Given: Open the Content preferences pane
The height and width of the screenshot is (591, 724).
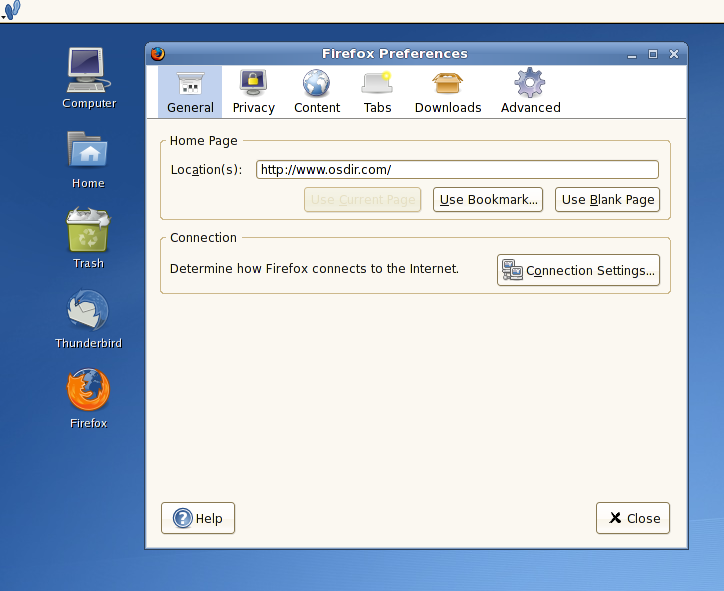Looking at the screenshot, I should tap(317, 92).
